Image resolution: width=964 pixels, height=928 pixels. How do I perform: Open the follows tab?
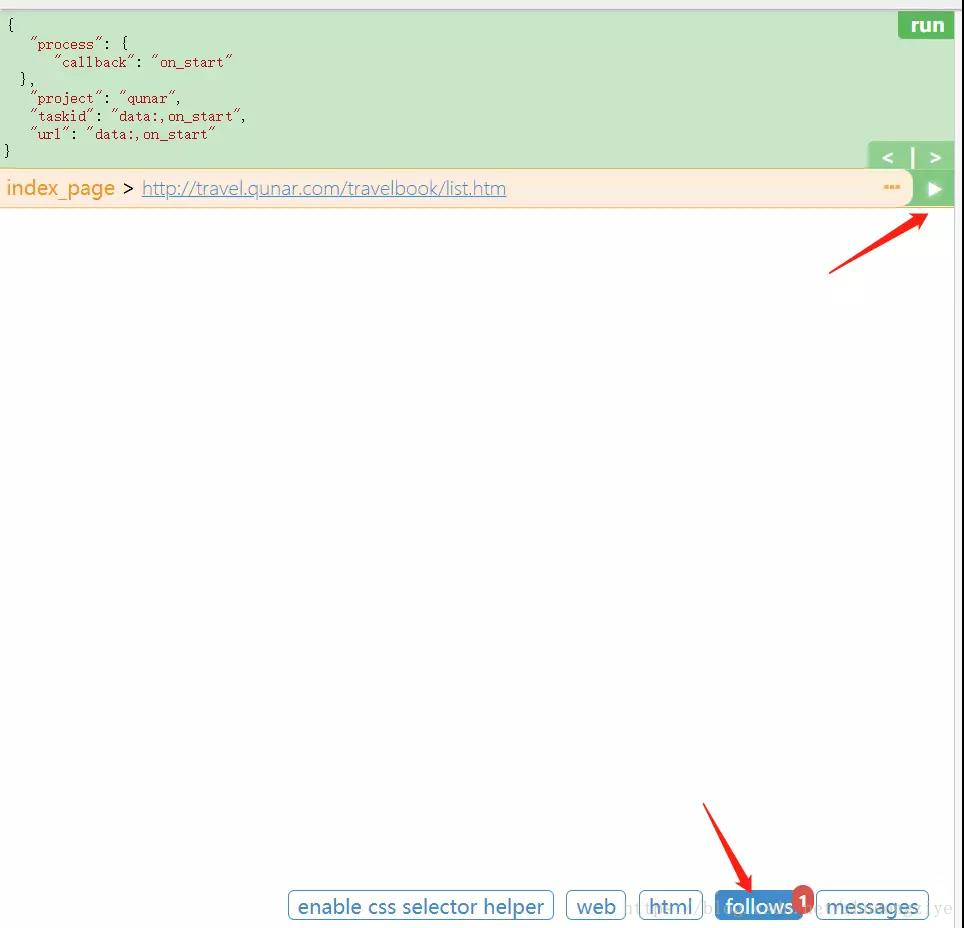[758, 906]
